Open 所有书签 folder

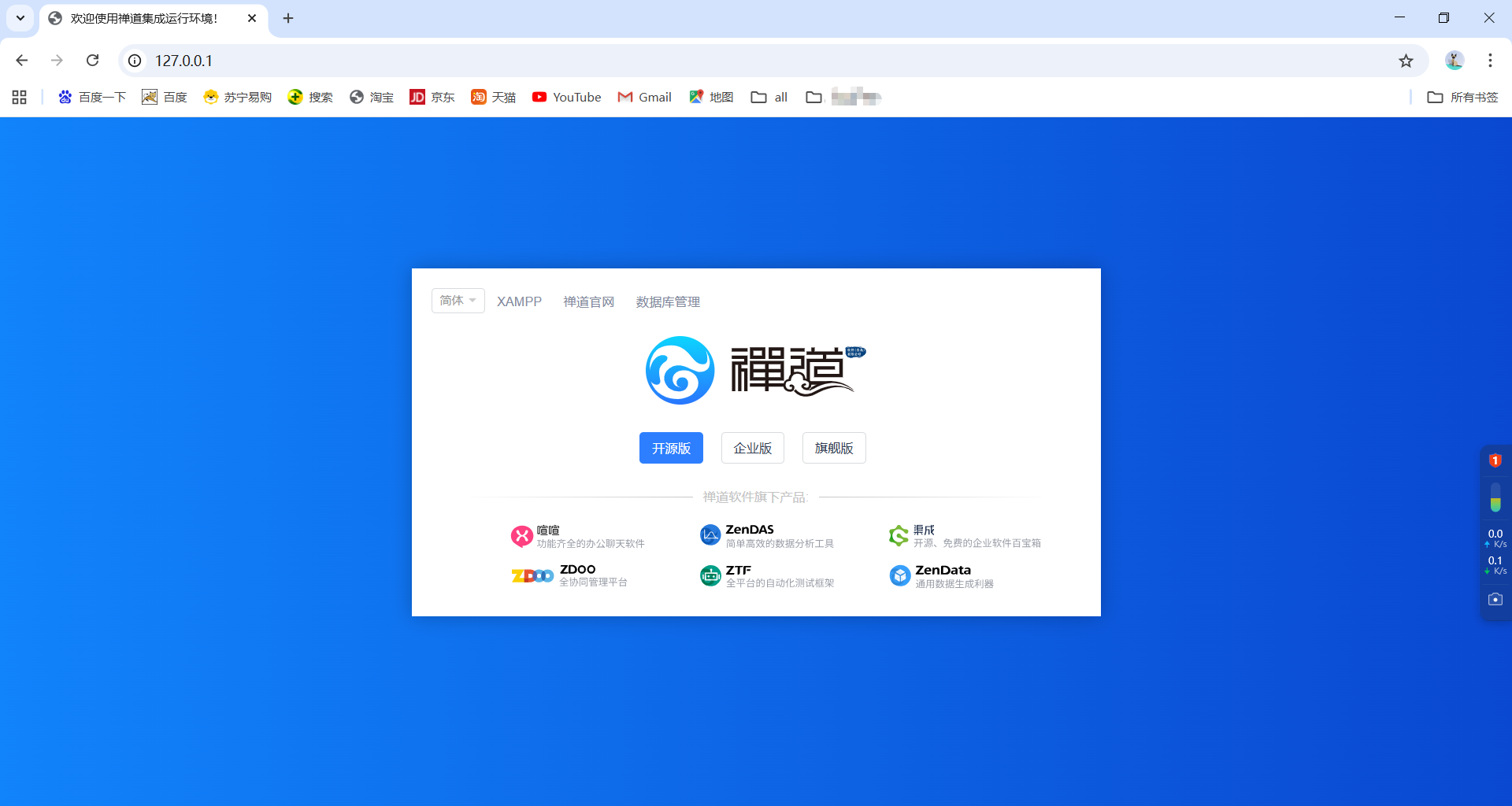(1463, 97)
